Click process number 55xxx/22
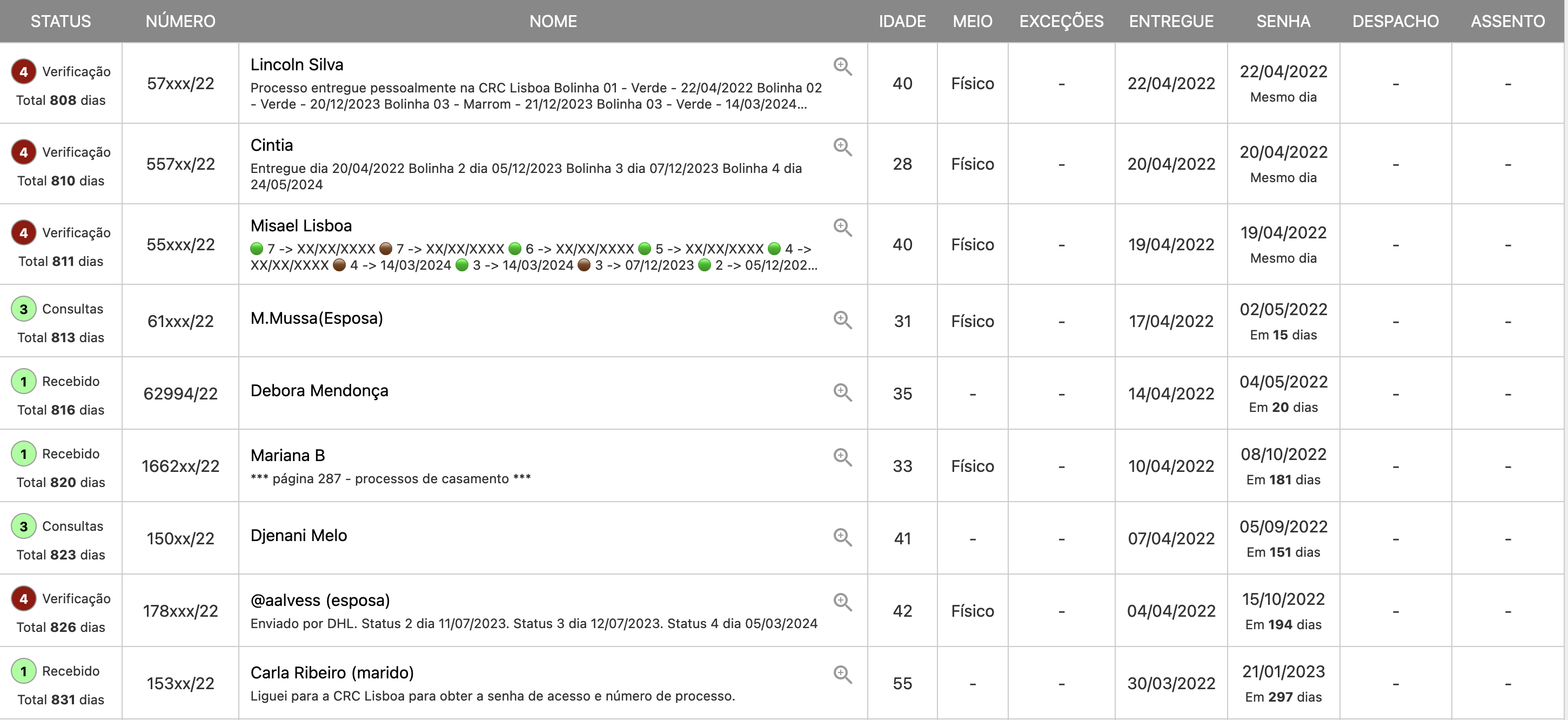This screenshot has width=1568, height=720. [x=180, y=244]
